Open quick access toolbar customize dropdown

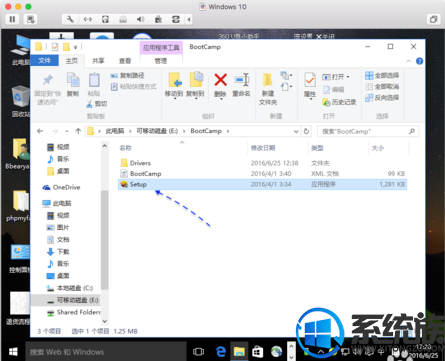pos(75,47)
